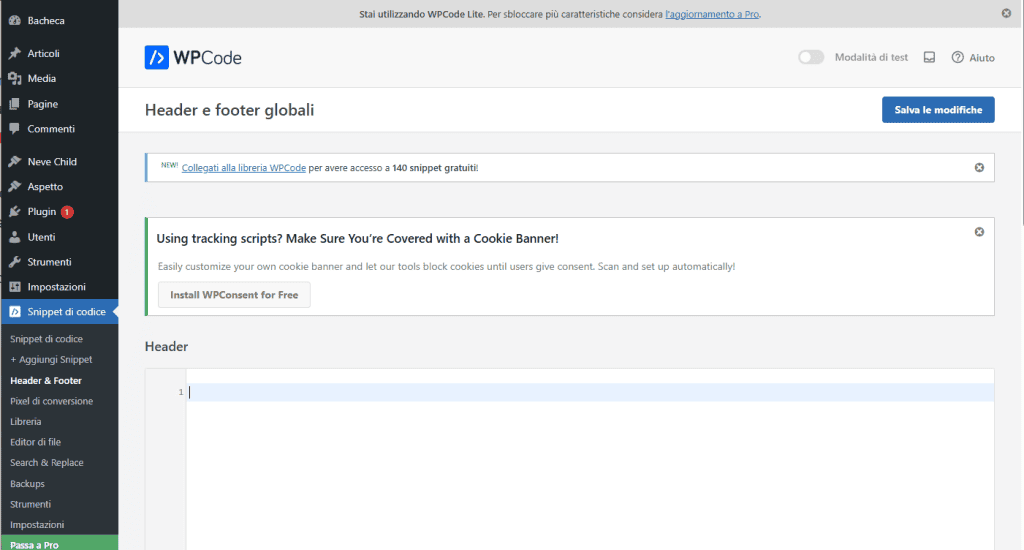Click the Aiuto question mark icon
Image resolution: width=1024 pixels, height=550 pixels.
(x=957, y=57)
